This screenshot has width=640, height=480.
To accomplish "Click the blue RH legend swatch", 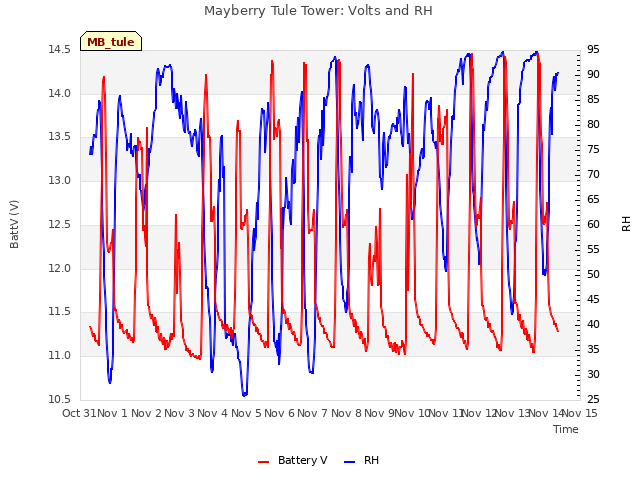I will (350, 462).
